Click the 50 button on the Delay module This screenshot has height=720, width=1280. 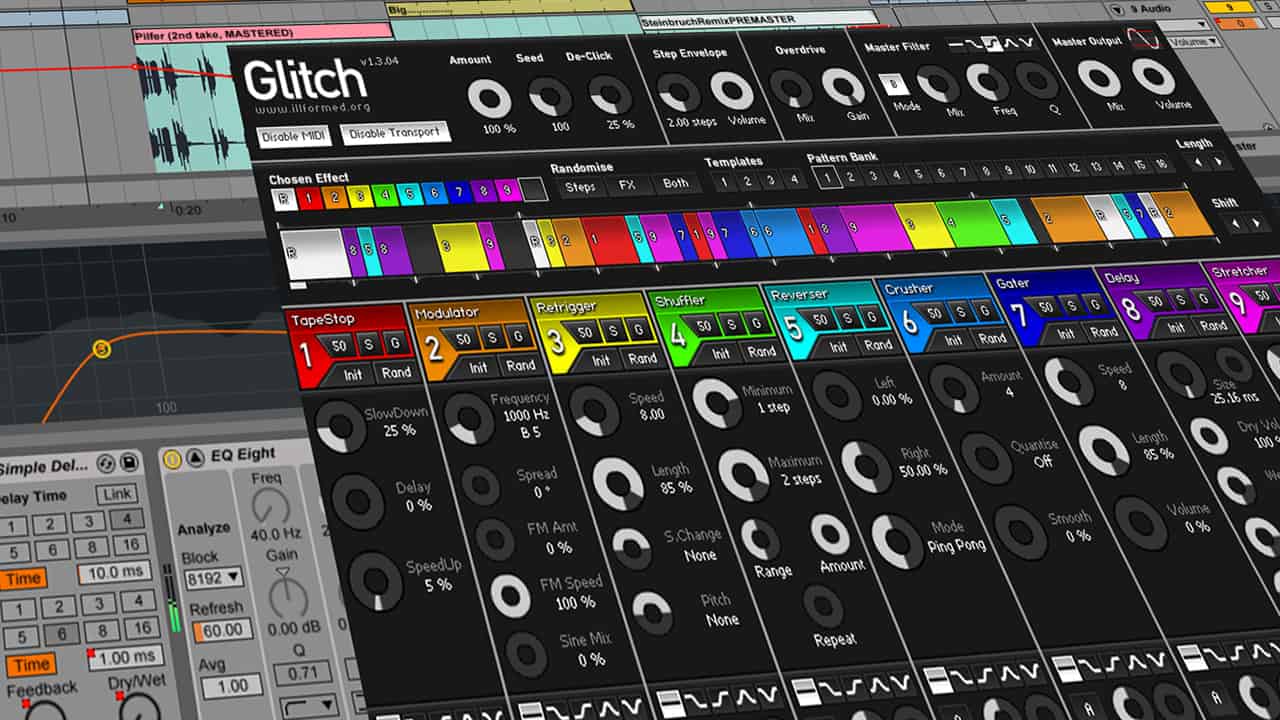click(x=1155, y=300)
